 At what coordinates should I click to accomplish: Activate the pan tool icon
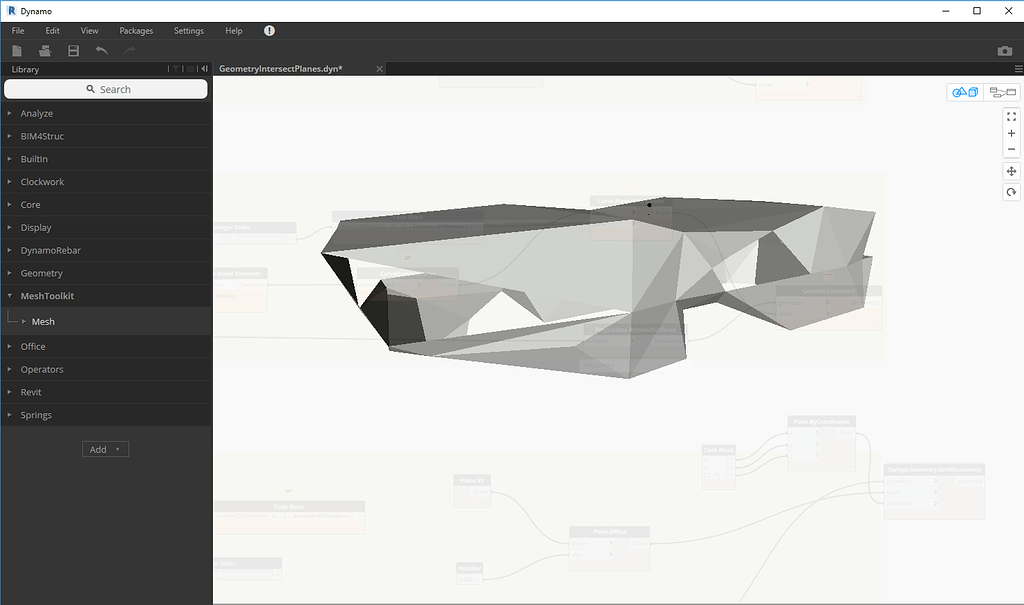point(1011,171)
